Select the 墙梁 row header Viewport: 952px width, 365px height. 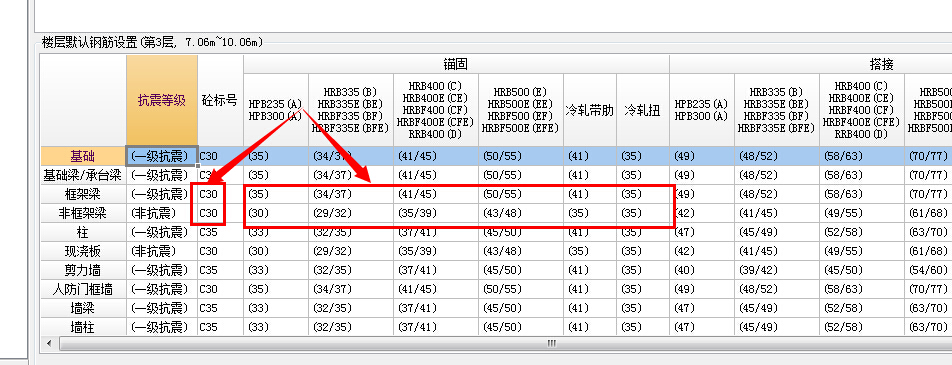(83, 308)
